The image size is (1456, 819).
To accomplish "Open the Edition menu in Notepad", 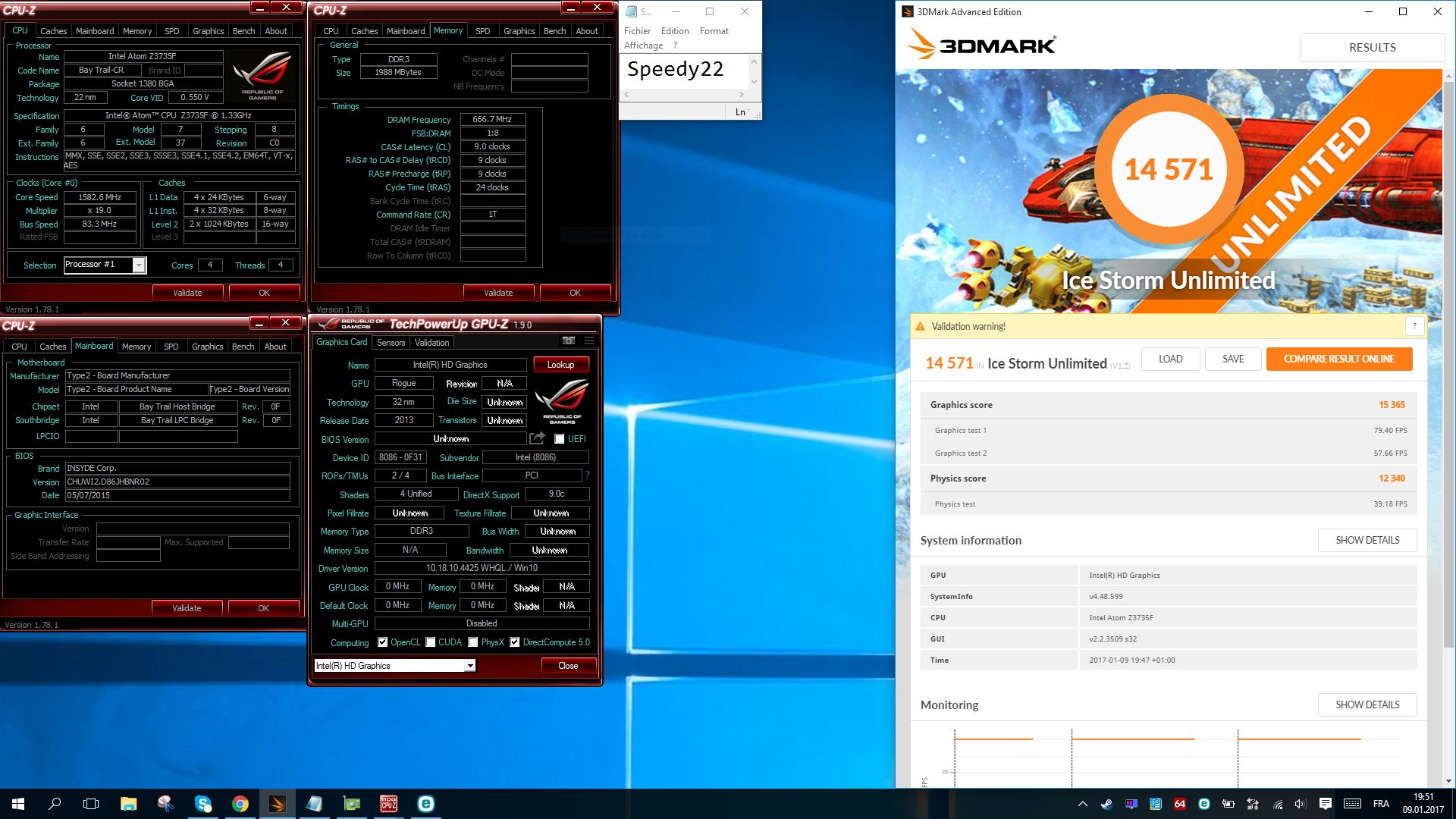I will click(x=675, y=31).
